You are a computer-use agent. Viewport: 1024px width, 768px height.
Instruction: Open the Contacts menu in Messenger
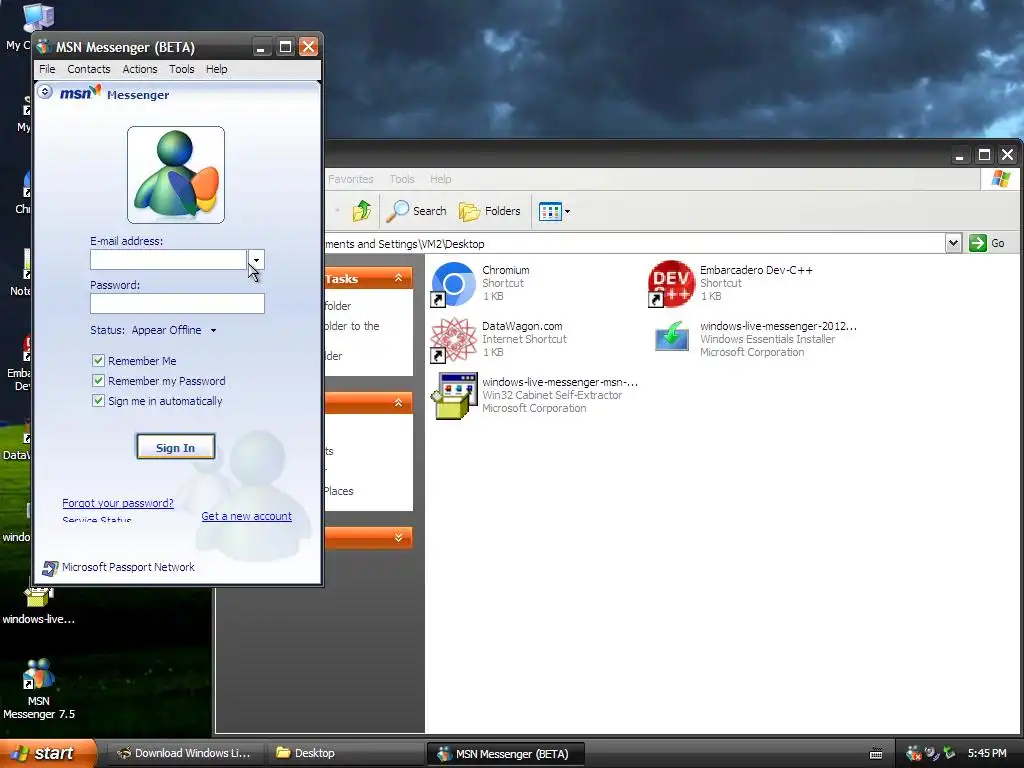(x=89, y=69)
